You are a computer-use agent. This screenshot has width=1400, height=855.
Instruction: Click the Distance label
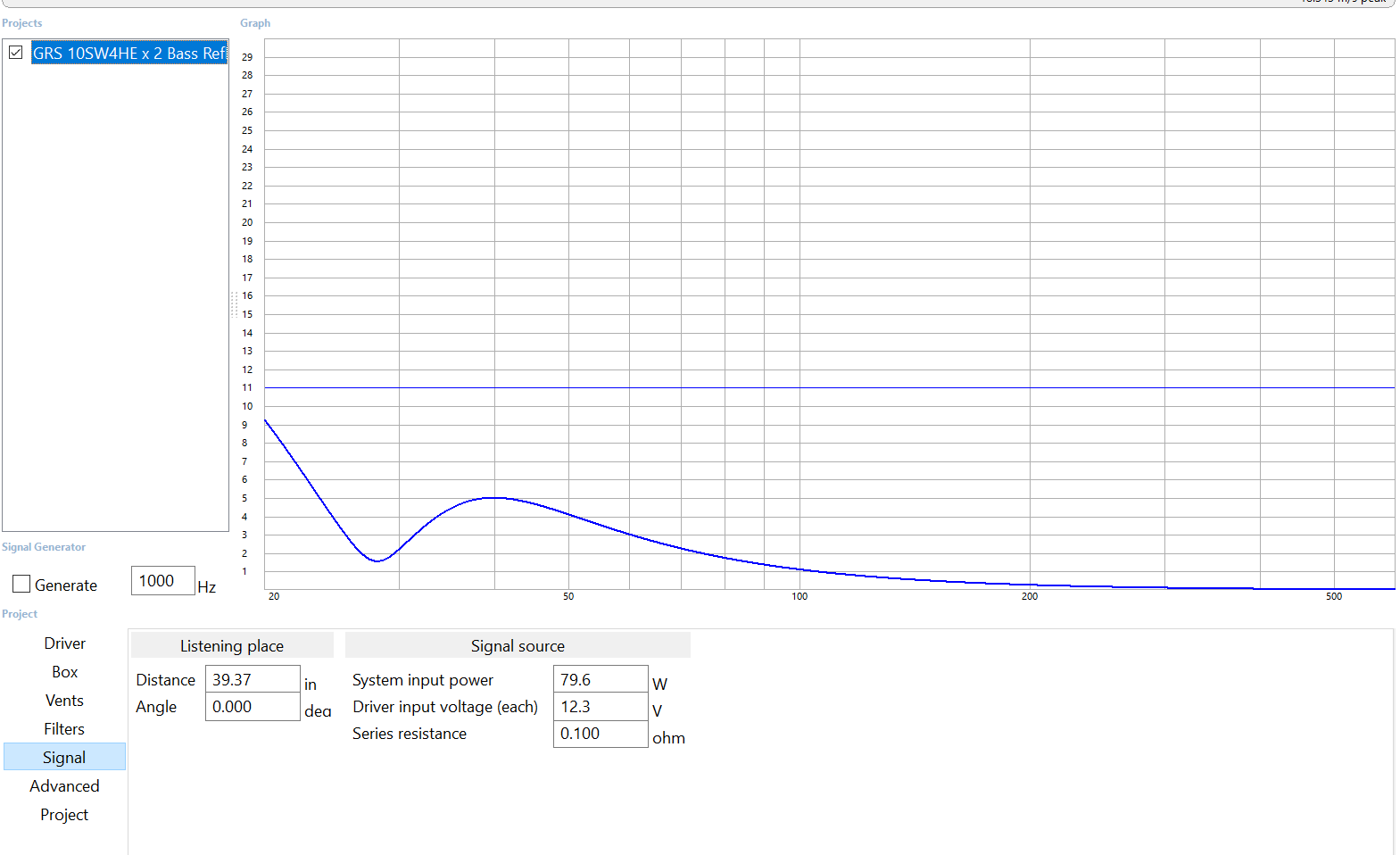click(165, 680)
